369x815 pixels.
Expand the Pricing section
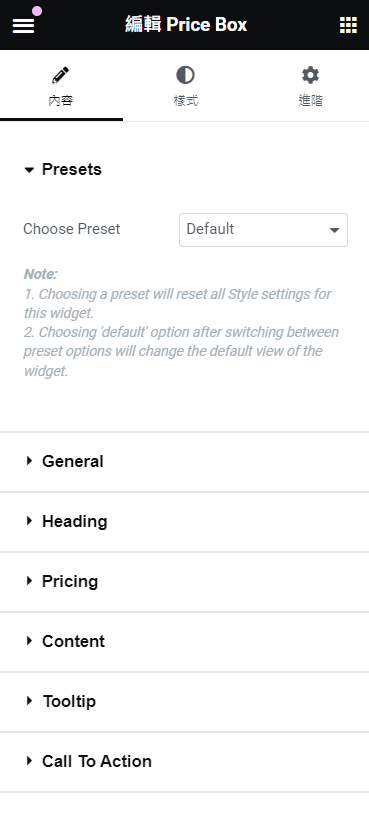point(184,581)
